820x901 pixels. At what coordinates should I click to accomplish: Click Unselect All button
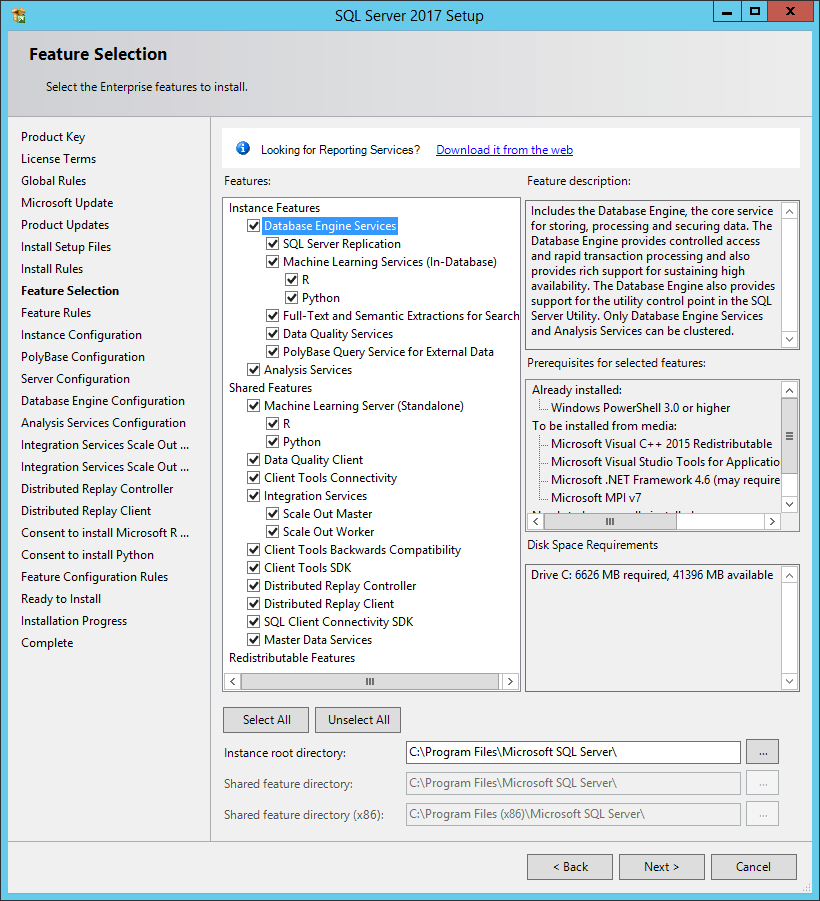coord(358,720)
